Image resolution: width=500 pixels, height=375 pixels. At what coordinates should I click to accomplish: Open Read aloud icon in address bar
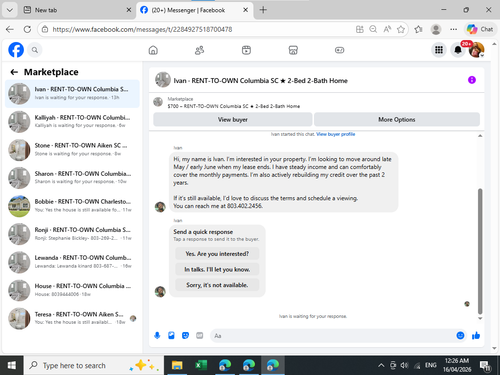tap(387, 29)
